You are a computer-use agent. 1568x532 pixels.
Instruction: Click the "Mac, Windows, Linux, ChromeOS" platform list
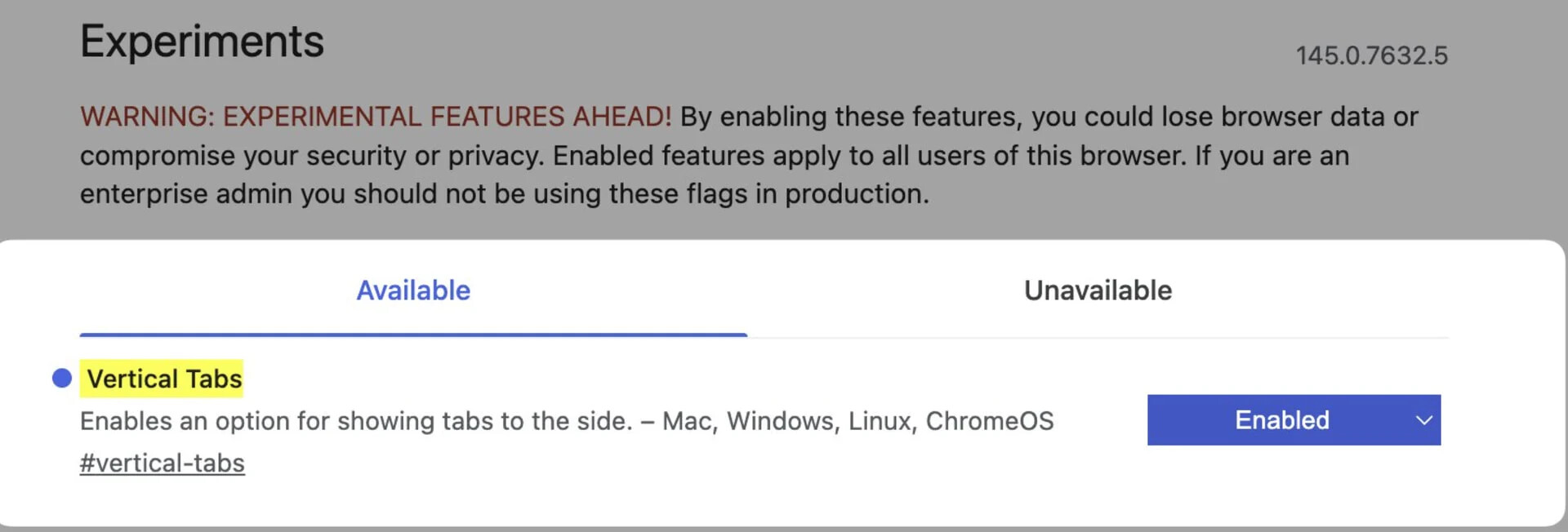coord(857,421)
